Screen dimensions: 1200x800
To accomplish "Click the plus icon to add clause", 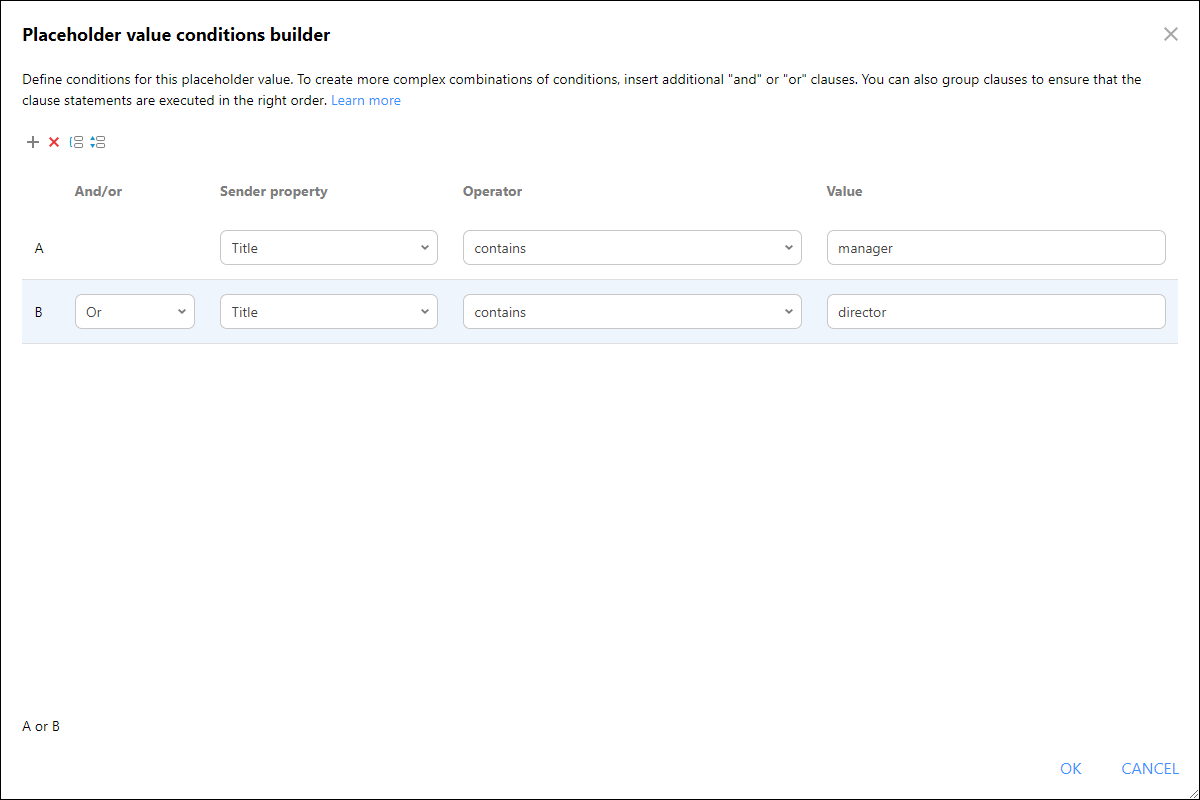I will [x=33, y=142].
